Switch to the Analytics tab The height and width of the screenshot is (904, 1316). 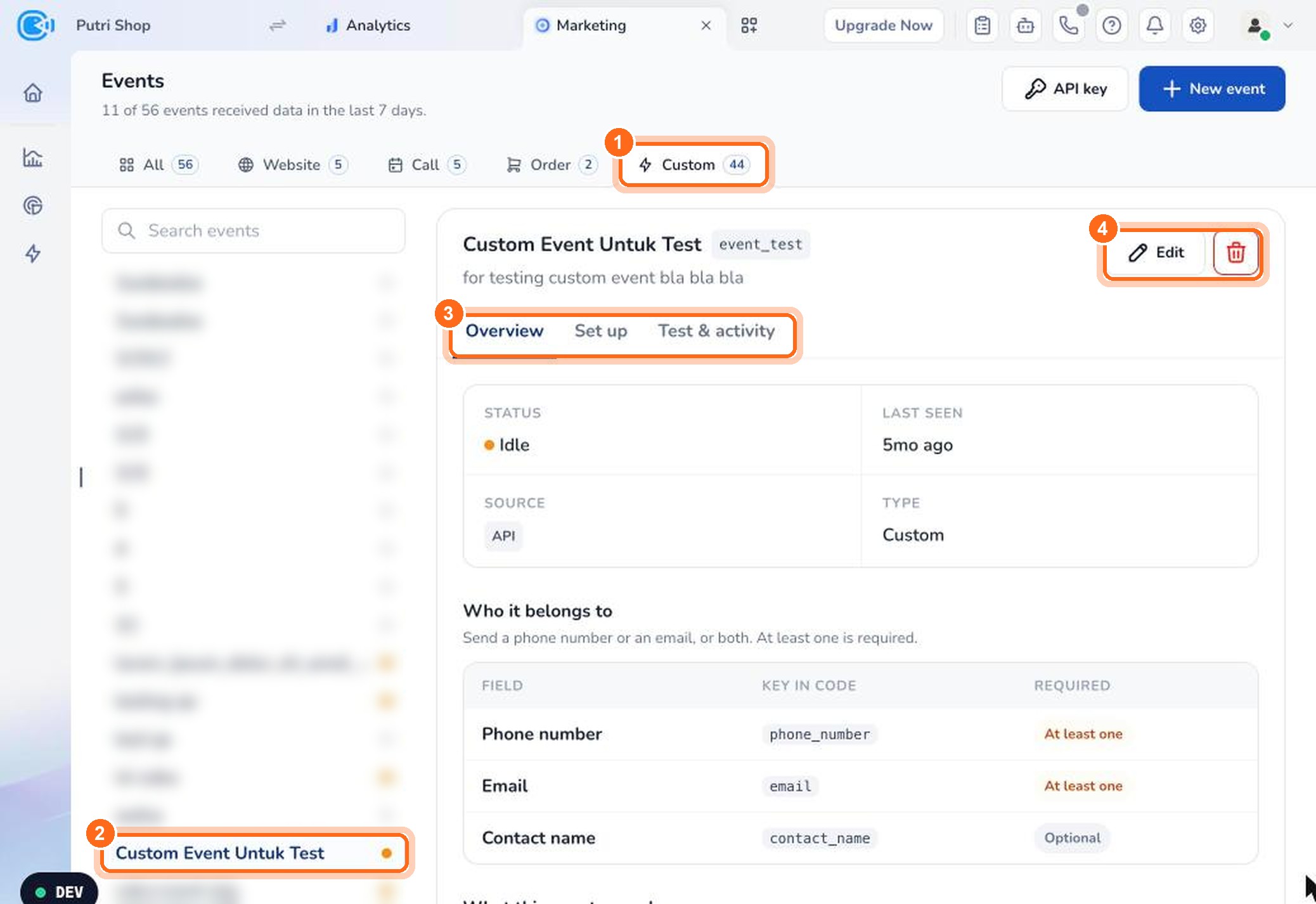(368, 25)
